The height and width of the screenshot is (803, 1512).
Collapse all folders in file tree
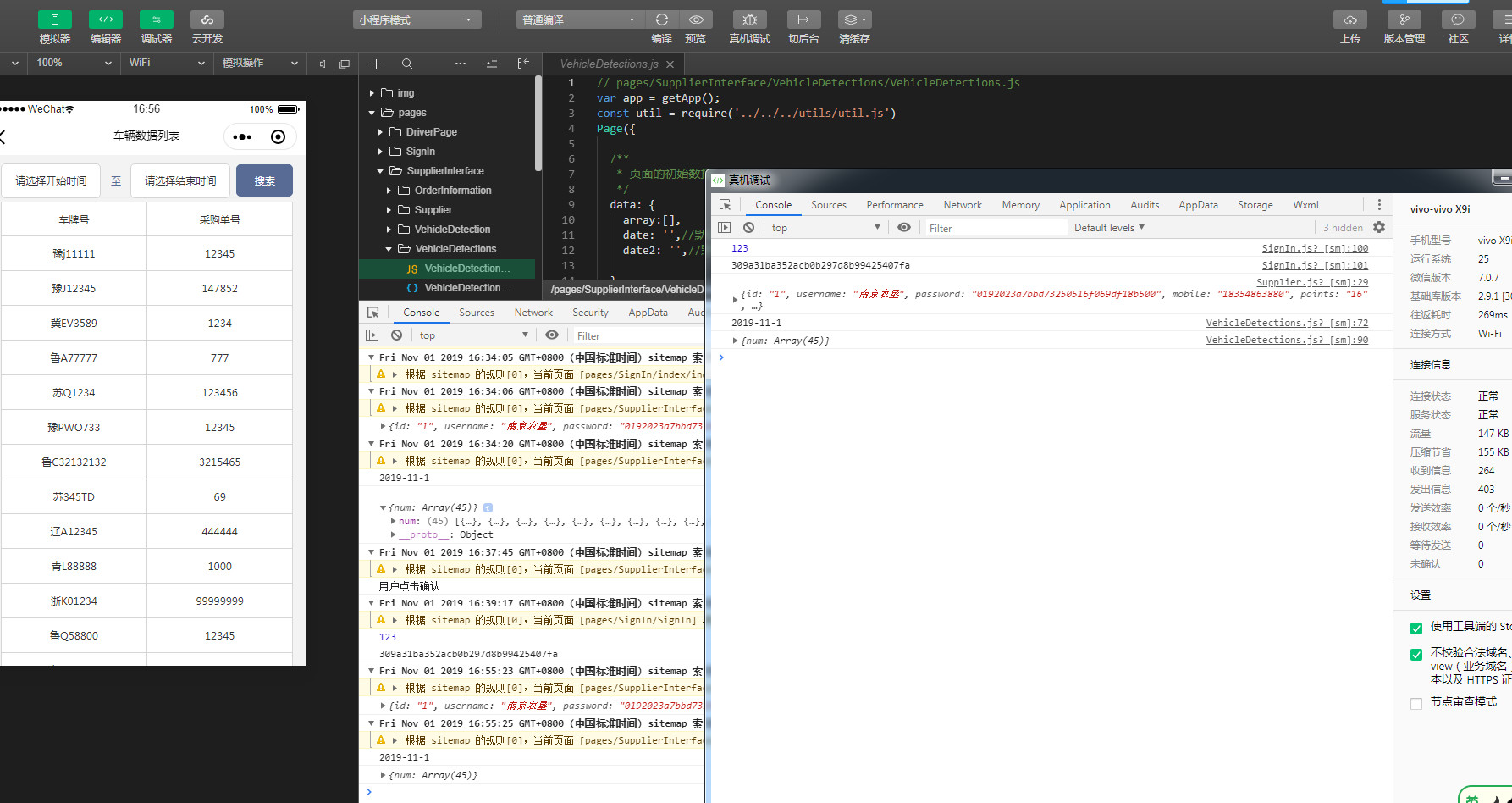tap(492, 64)
